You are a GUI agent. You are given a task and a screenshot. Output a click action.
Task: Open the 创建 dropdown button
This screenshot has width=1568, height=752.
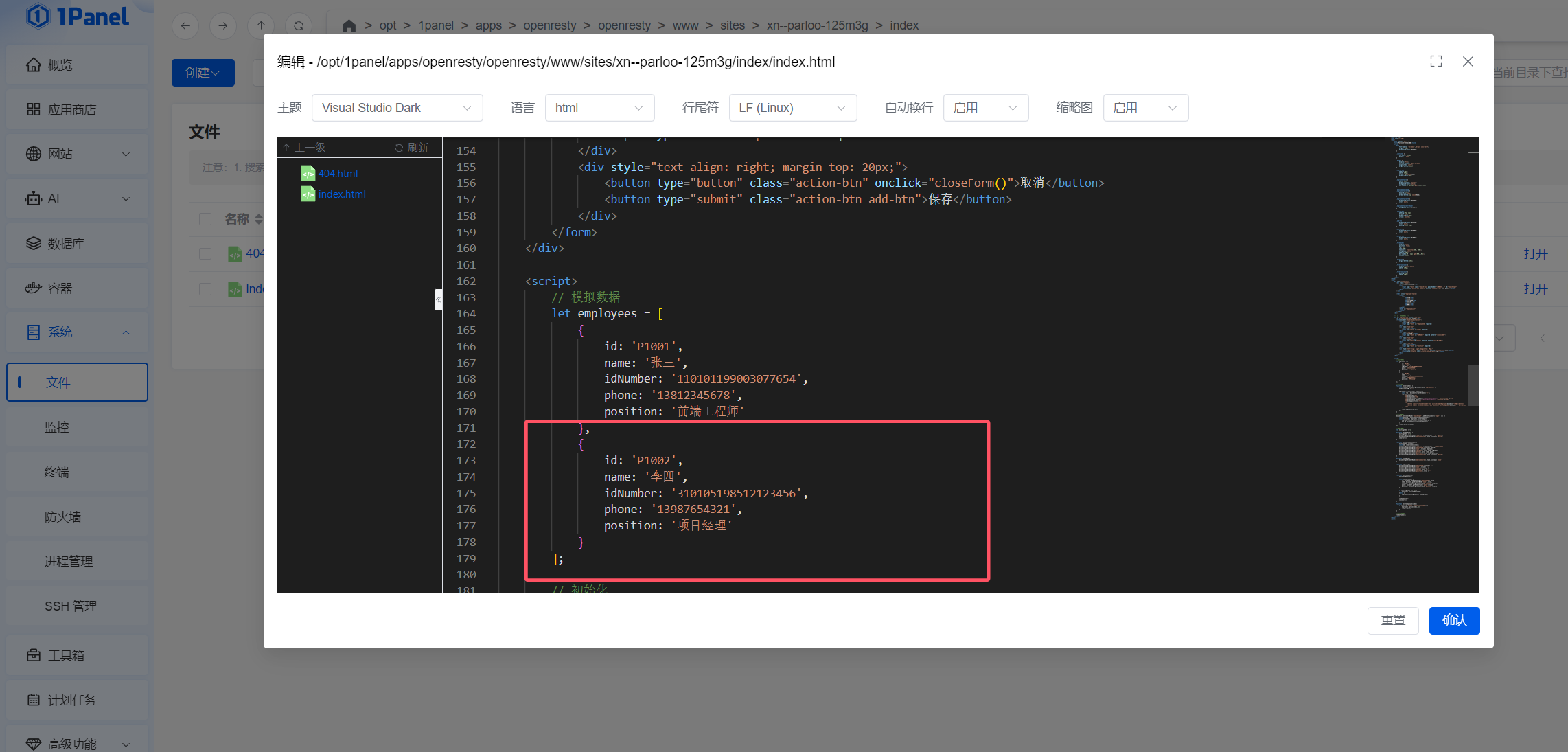point(203,72)
